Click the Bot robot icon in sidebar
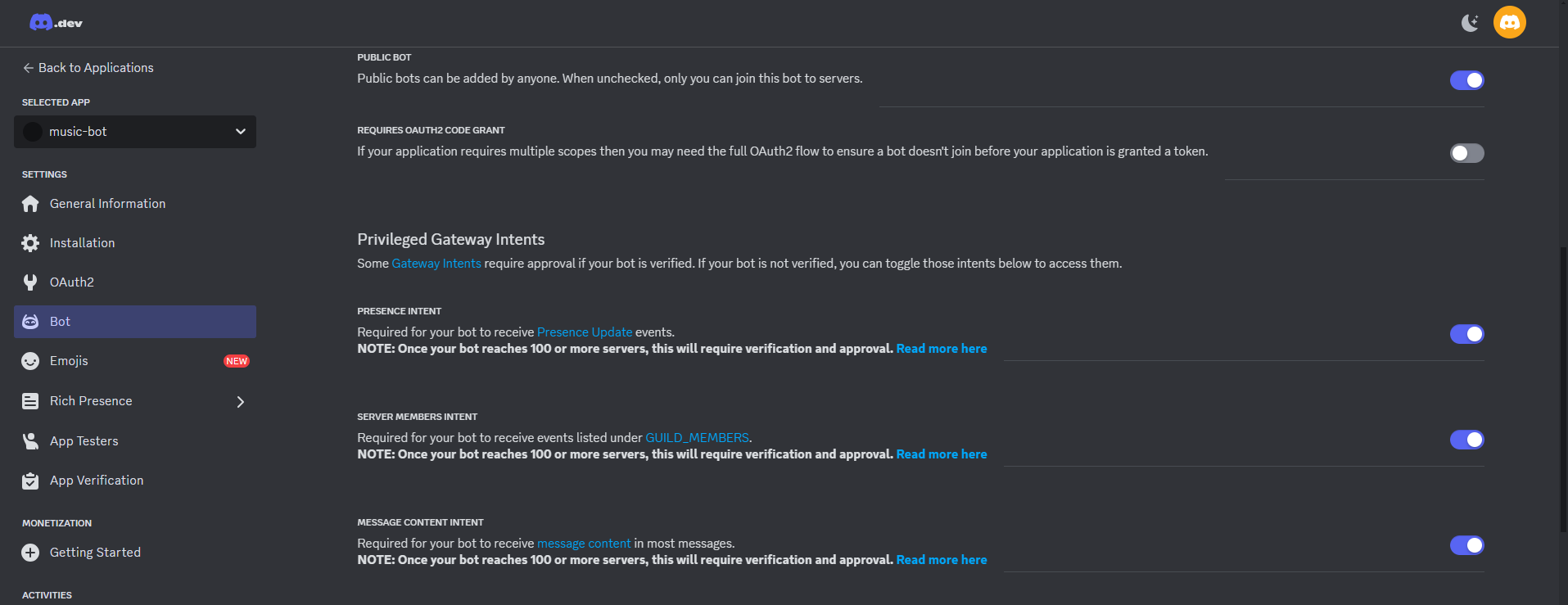 (x=30, y=321)
